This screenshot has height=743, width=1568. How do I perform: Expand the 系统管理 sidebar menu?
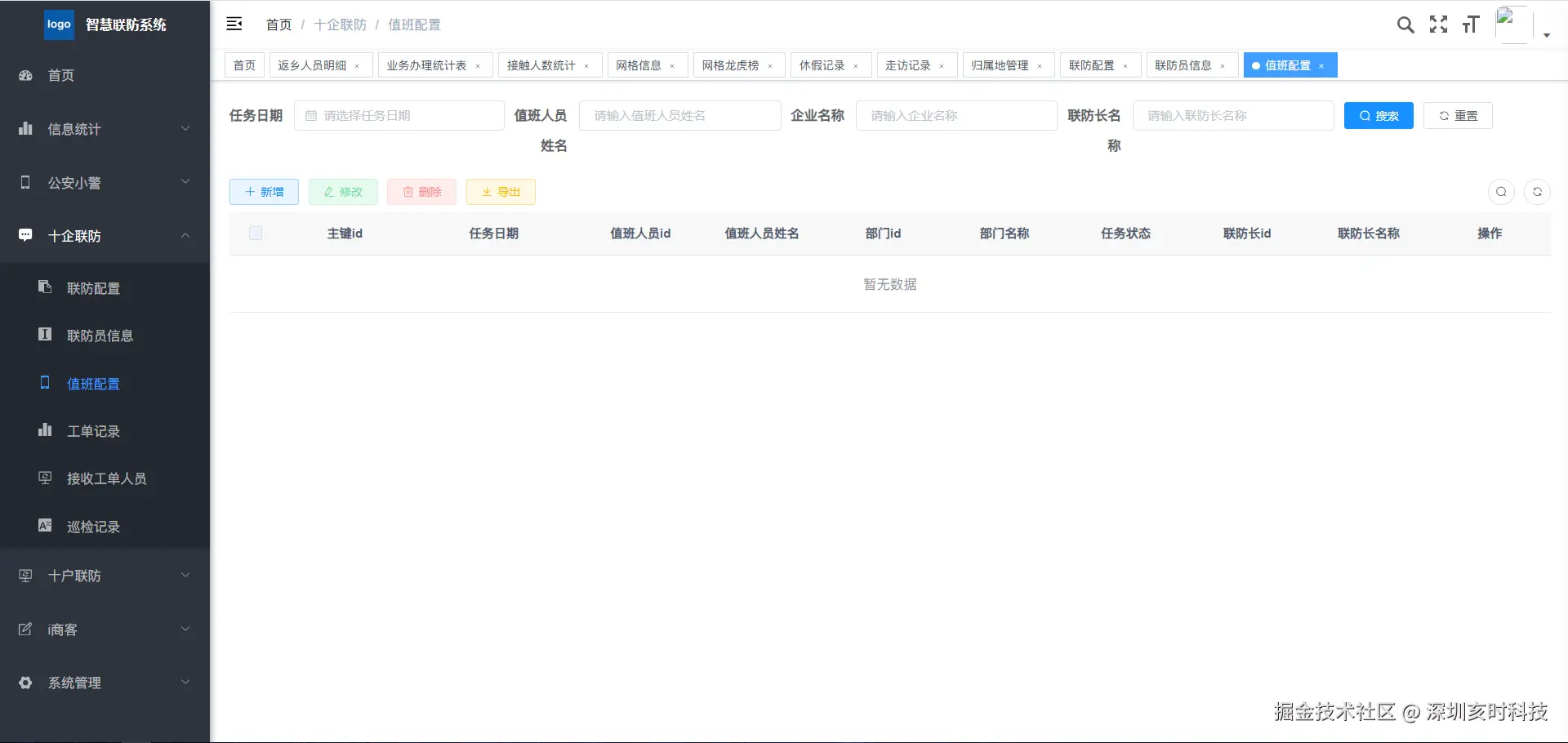coord(105,683)
